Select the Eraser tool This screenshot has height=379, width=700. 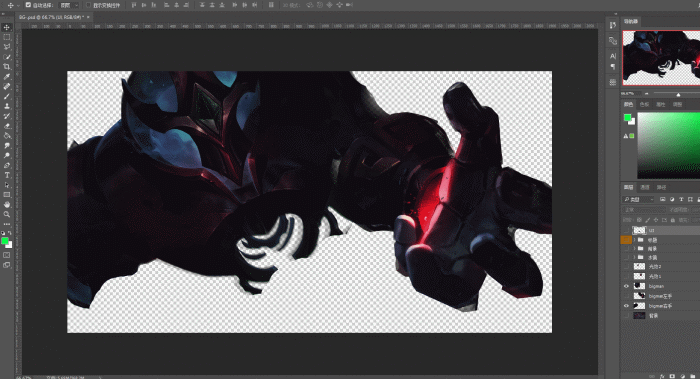(7, 125)
